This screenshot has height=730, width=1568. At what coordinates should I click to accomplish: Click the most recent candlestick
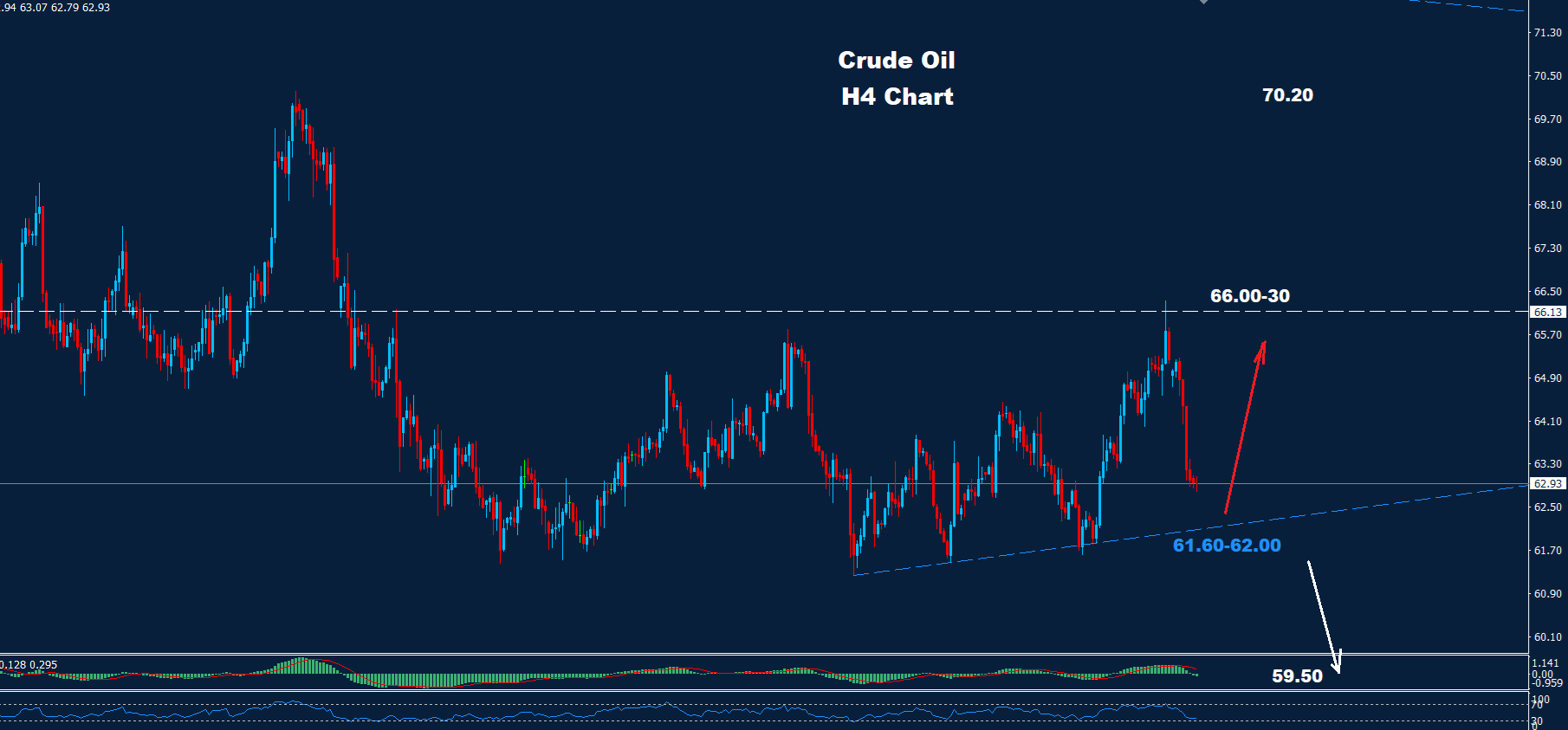(1195, 482)
